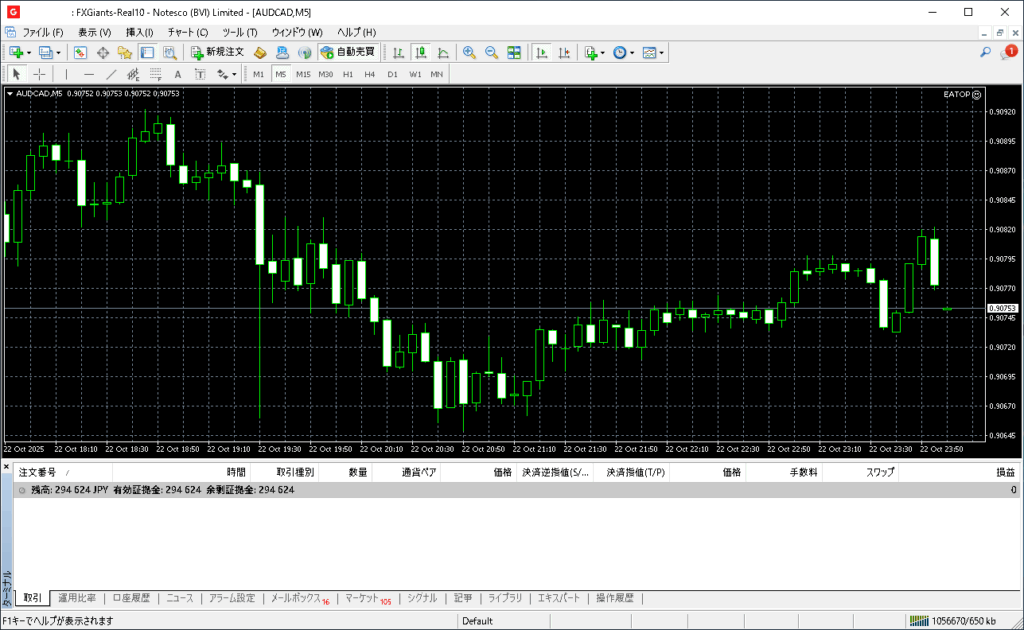Select the crosshair cursor tool

click(x=40, y=74)
